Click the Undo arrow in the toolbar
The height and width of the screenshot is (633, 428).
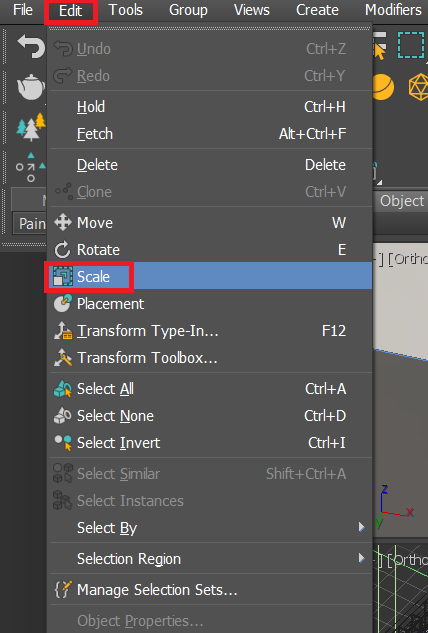pyautogui.click(x=31, y=47)
